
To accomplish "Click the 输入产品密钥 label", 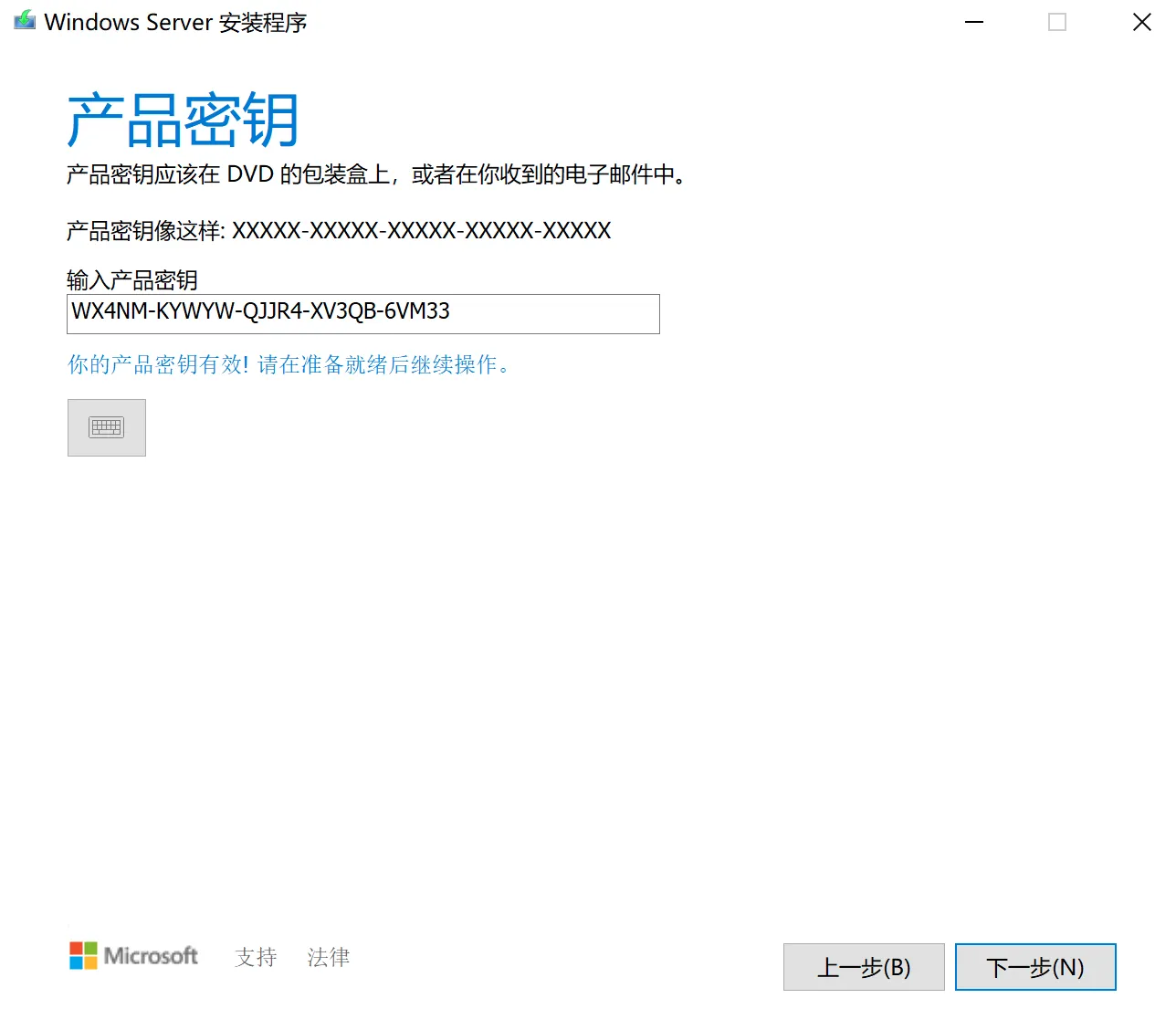I will tap(132, 279).
